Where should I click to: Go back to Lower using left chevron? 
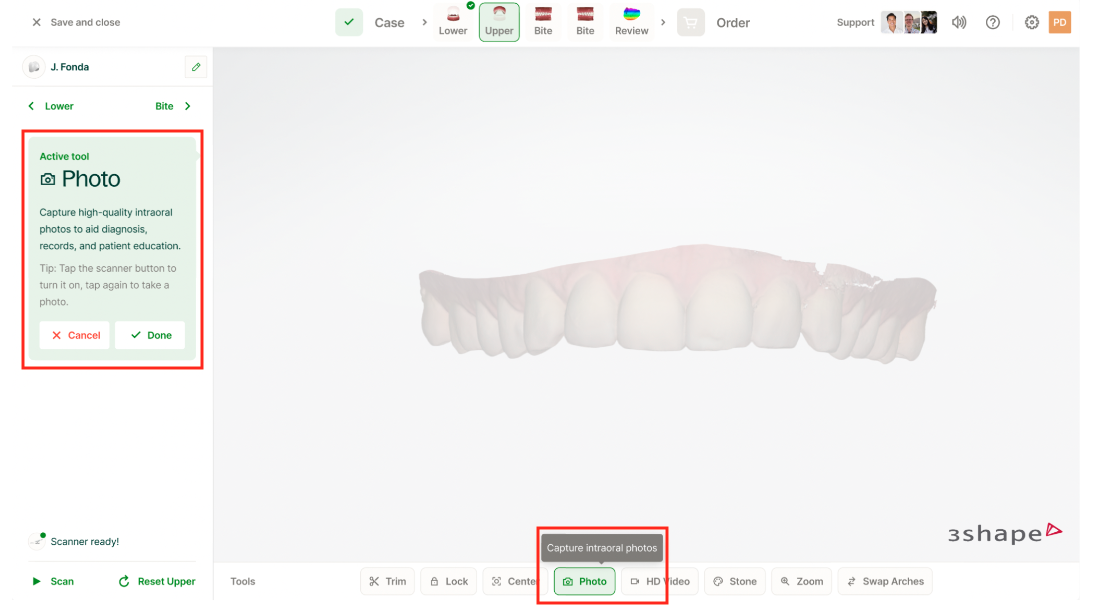tap(31, 106)
